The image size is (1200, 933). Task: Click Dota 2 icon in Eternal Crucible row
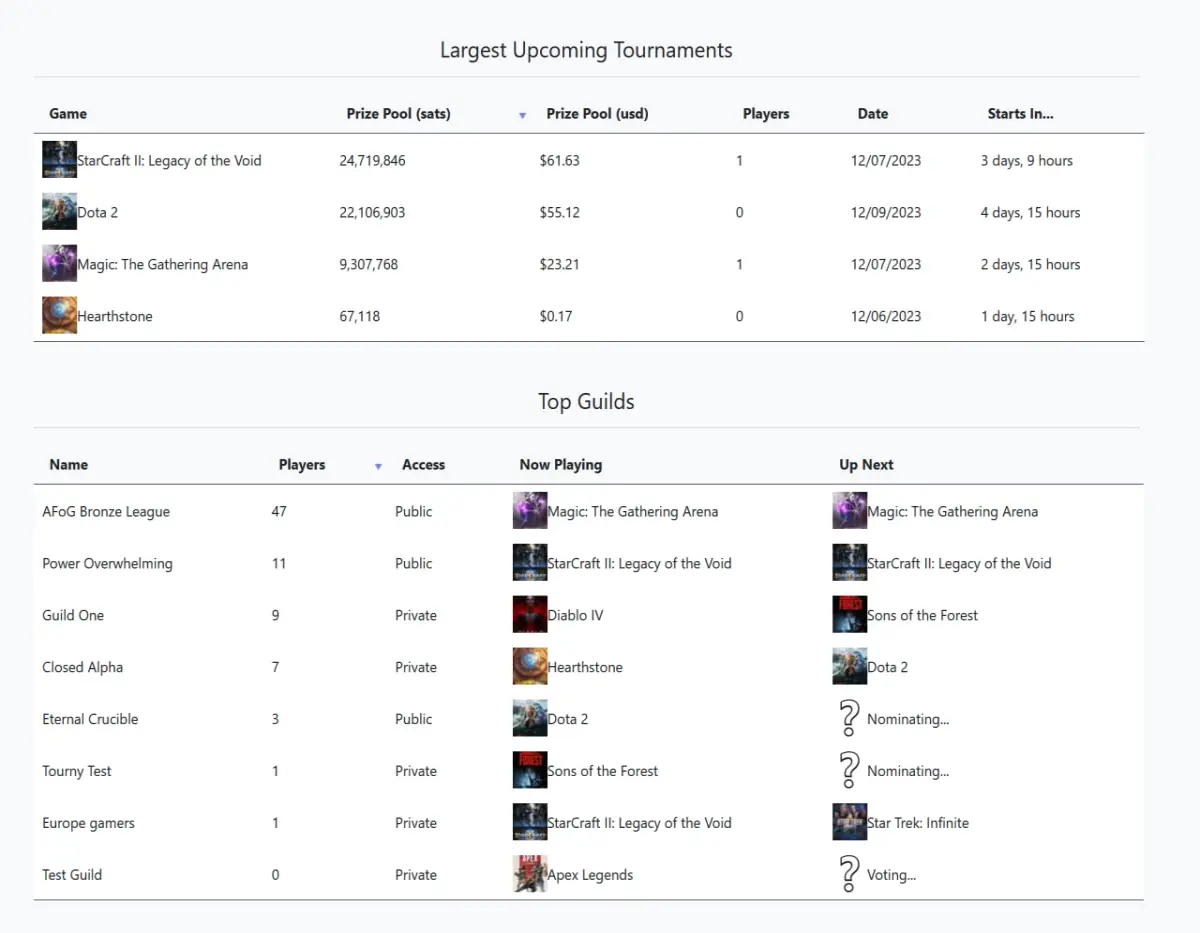pos(529,719)
